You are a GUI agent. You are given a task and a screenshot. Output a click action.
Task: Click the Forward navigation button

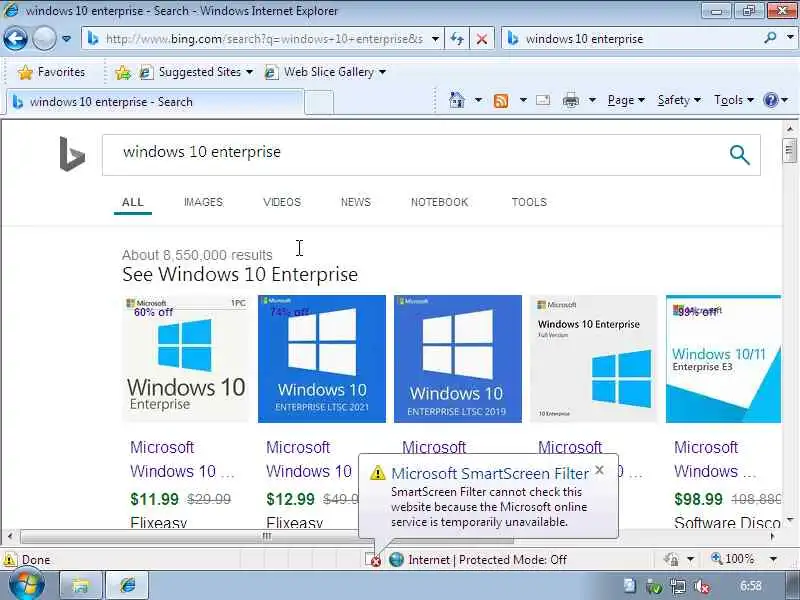[x=44, y=39]
